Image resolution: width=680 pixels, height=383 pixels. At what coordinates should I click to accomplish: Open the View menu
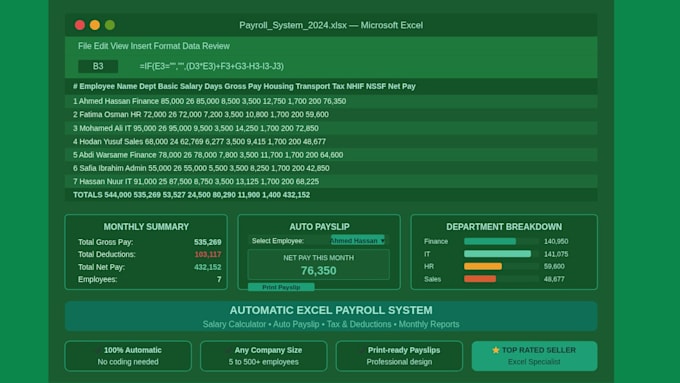coord(119,46)
